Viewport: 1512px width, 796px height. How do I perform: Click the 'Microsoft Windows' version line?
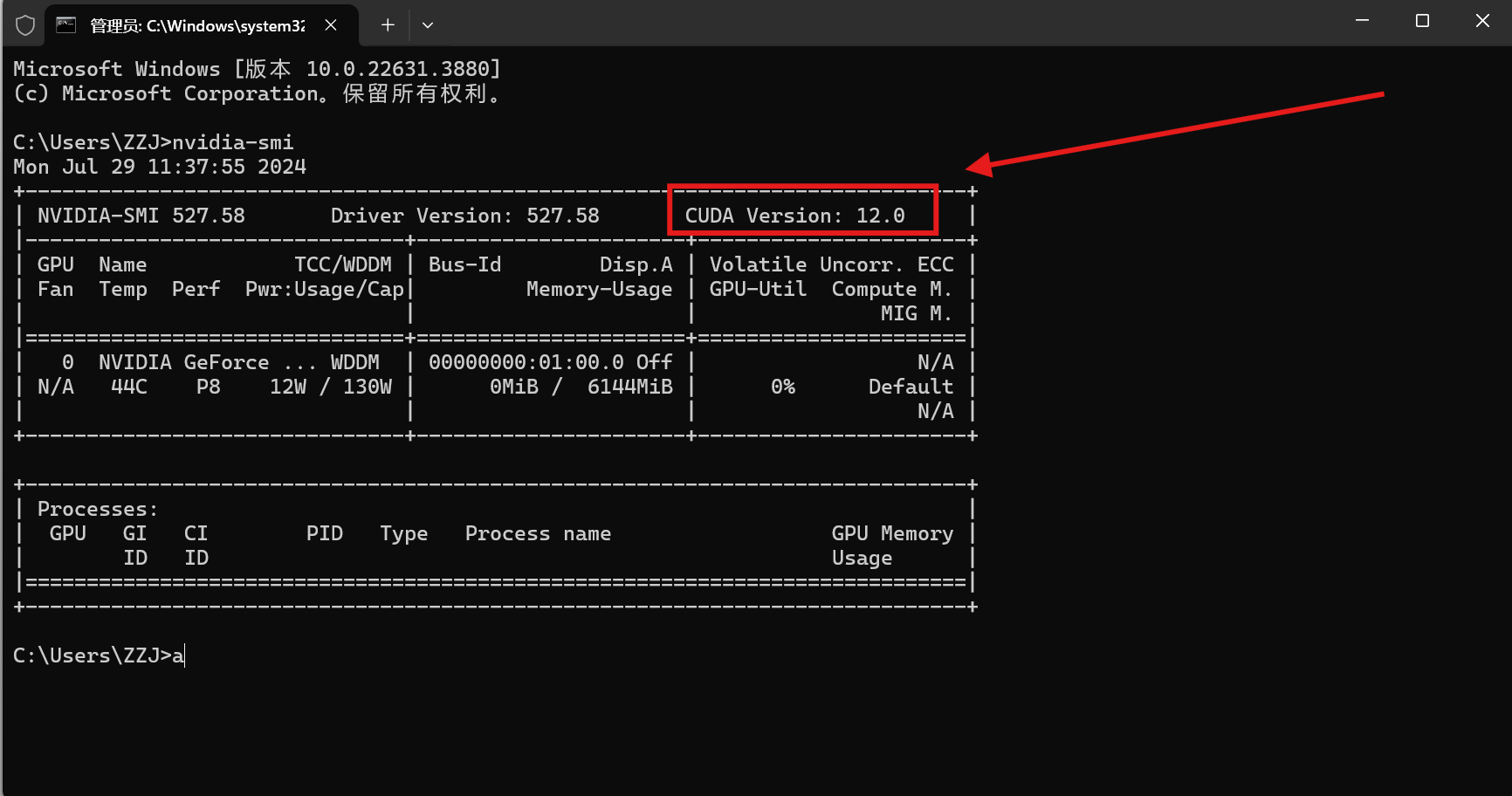pos(258,69)
